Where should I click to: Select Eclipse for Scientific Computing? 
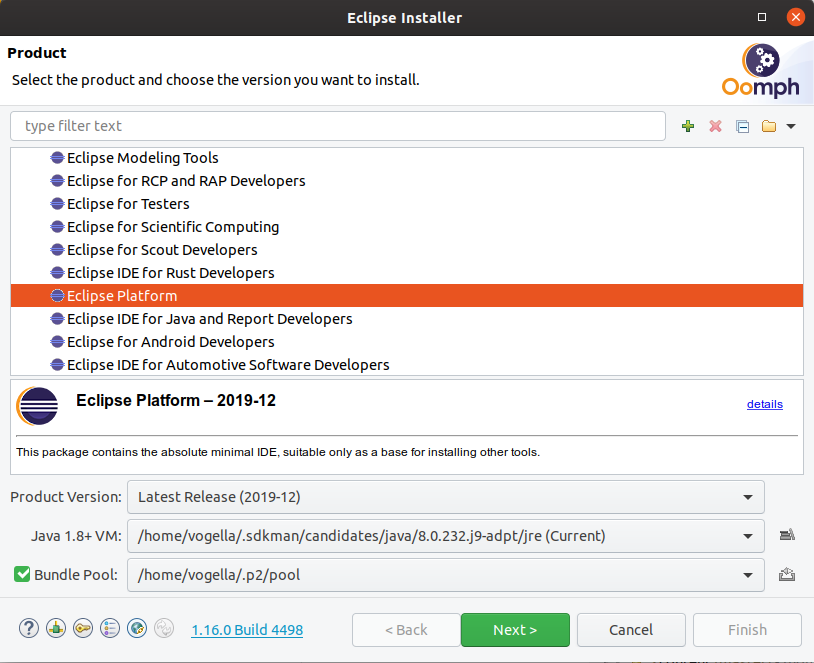click(406, 226)
